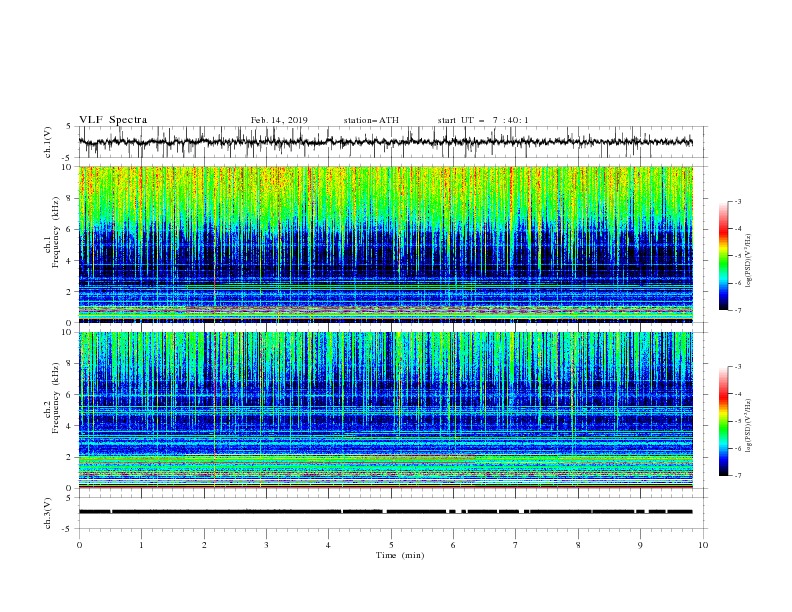Click the ch.1 color bar log(PSD) label
The image size is (792, 612).
click(749, 261)
